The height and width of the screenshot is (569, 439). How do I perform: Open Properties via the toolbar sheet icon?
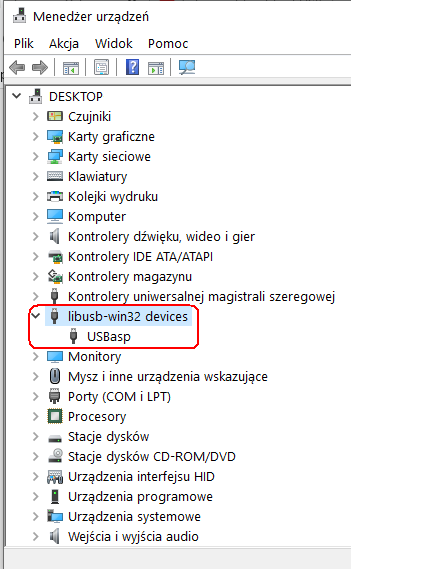pyautogui.click(x=101, y=67)
